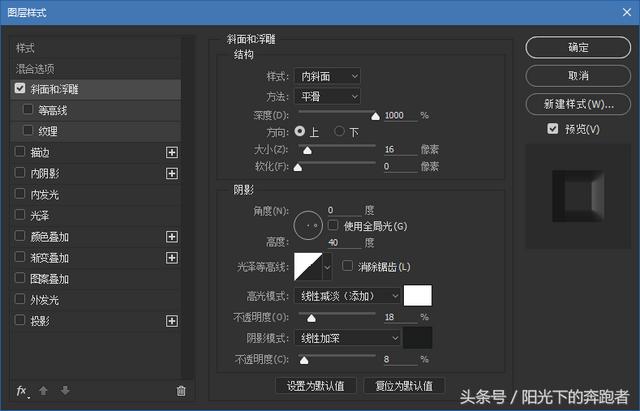
Task: Enable the 描边 checkbox
Action: point(20,151)
